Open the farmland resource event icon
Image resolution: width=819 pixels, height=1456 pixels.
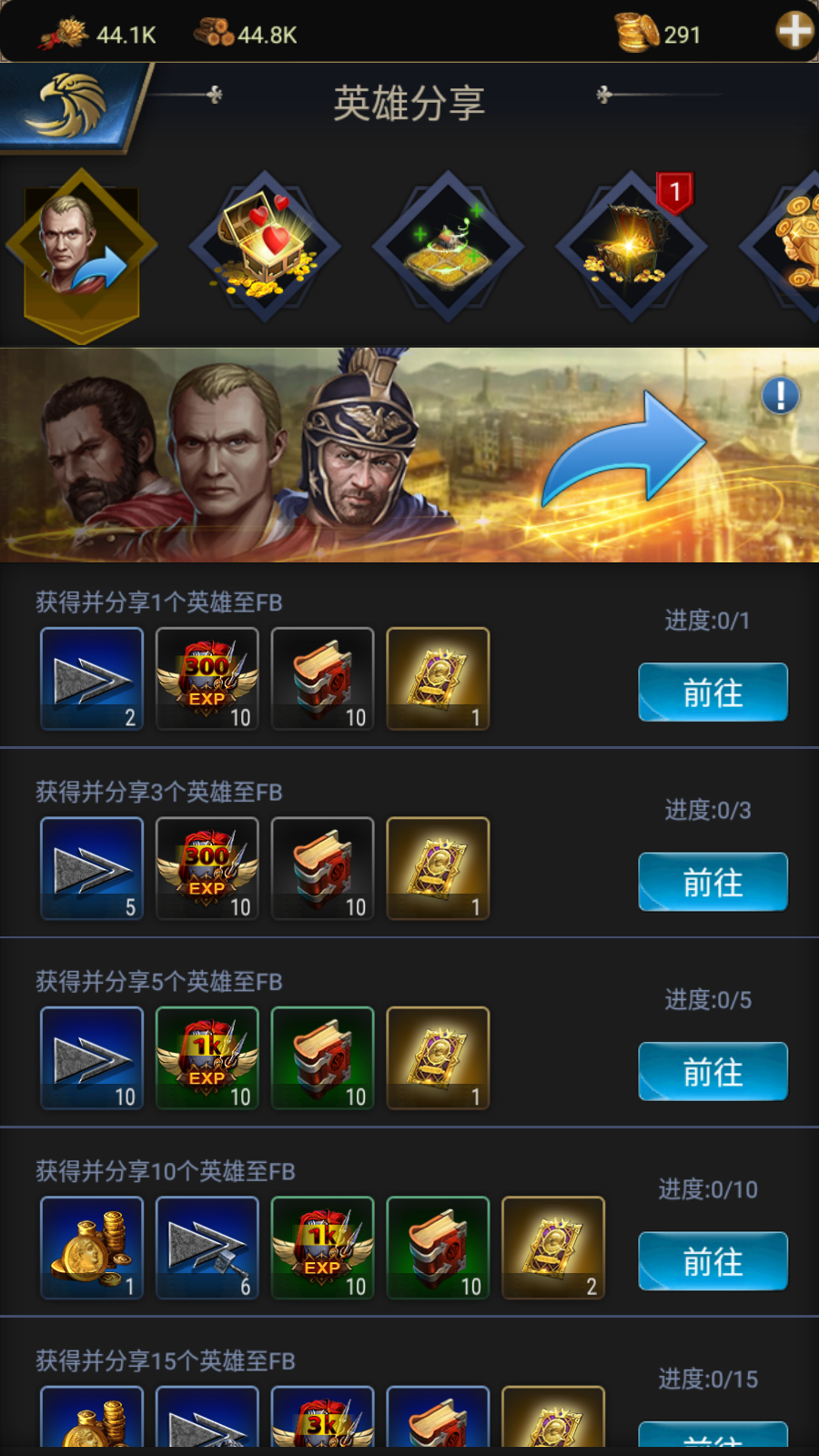click(448, 247)
